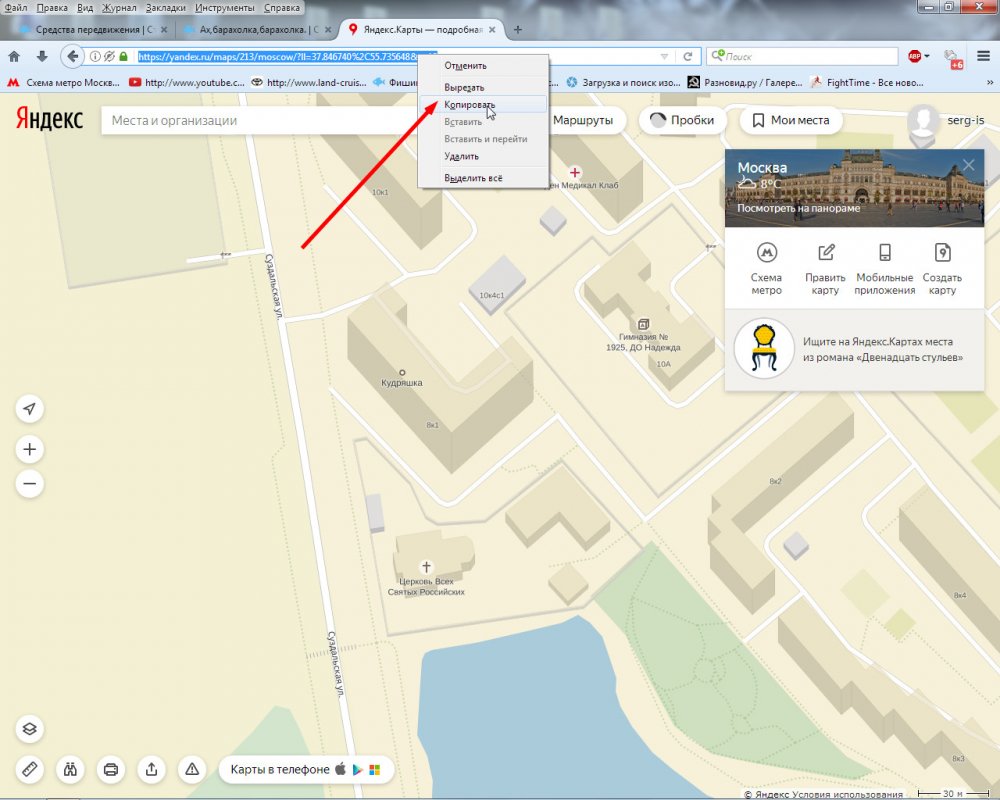This screenshot has width=1000, height=800.
Task: Click the ruler distance measurement tool
Action: click(x=30, y=769)
